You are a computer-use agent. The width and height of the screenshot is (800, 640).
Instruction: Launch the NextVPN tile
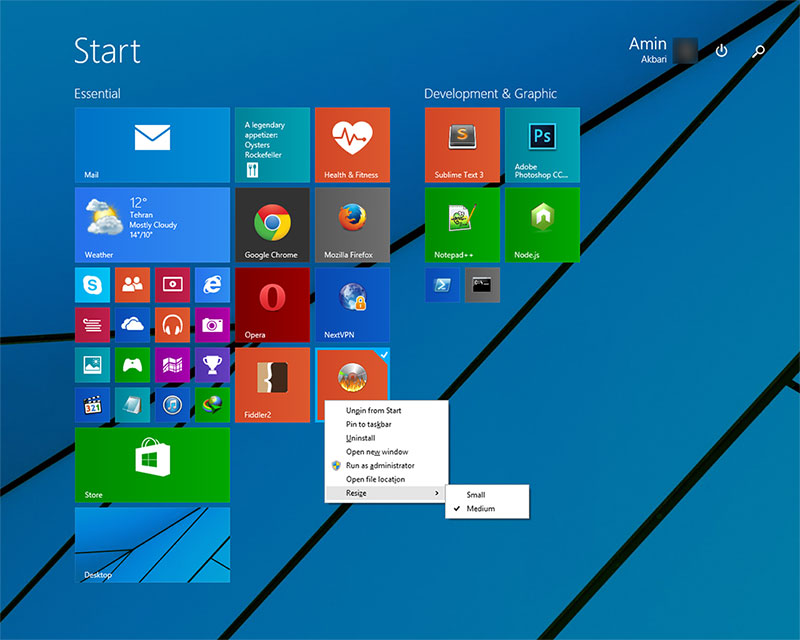coord(353,305)
